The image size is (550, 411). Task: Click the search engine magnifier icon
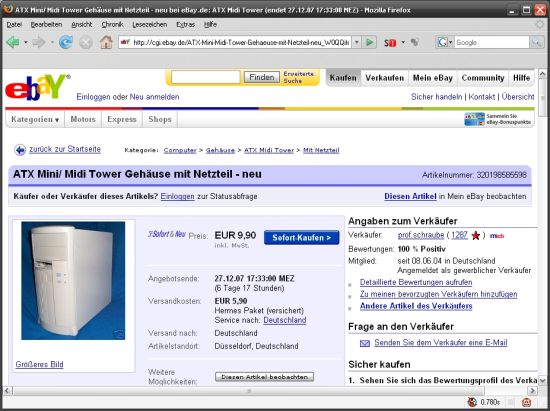point(536,42)
